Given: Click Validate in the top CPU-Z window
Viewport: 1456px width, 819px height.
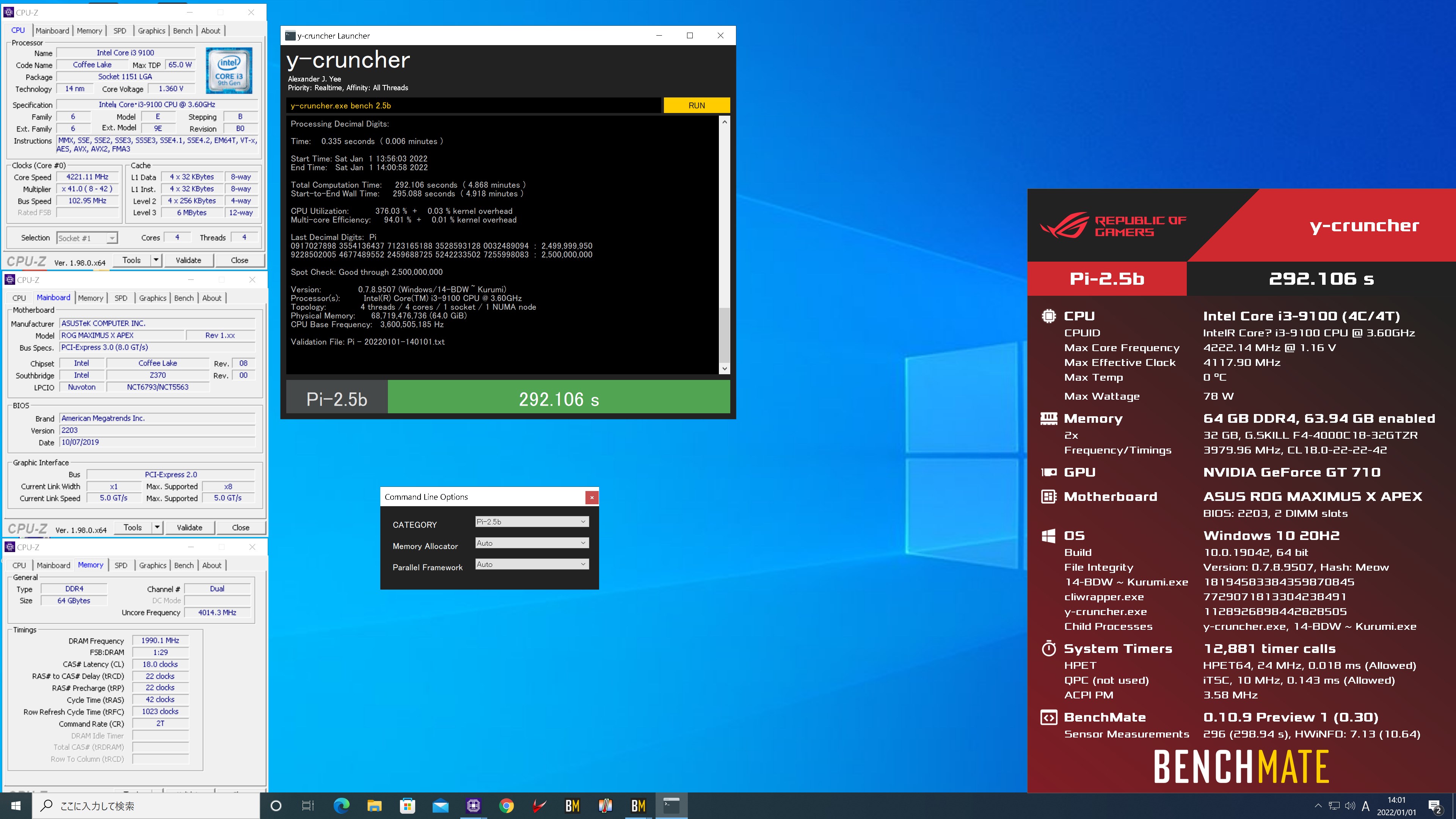Looking at the screenshot, I should (x=188, y=260).
